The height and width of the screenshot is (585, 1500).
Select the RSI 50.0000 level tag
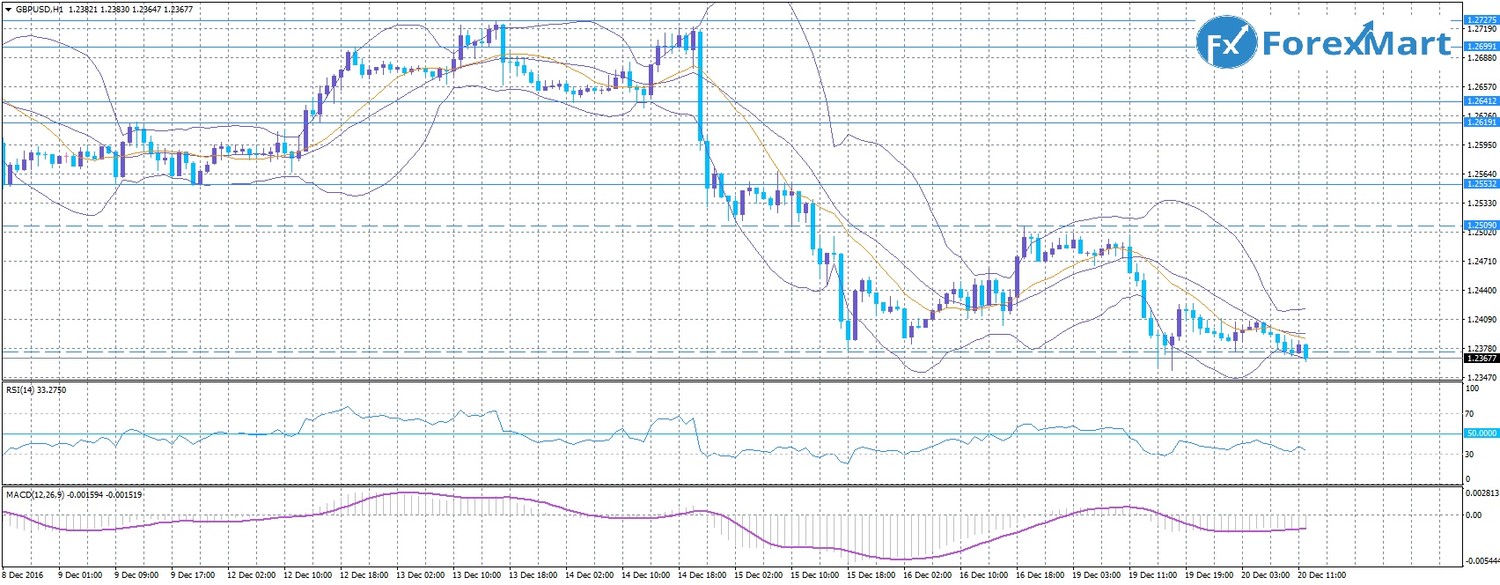click(x=1480, y=433)
